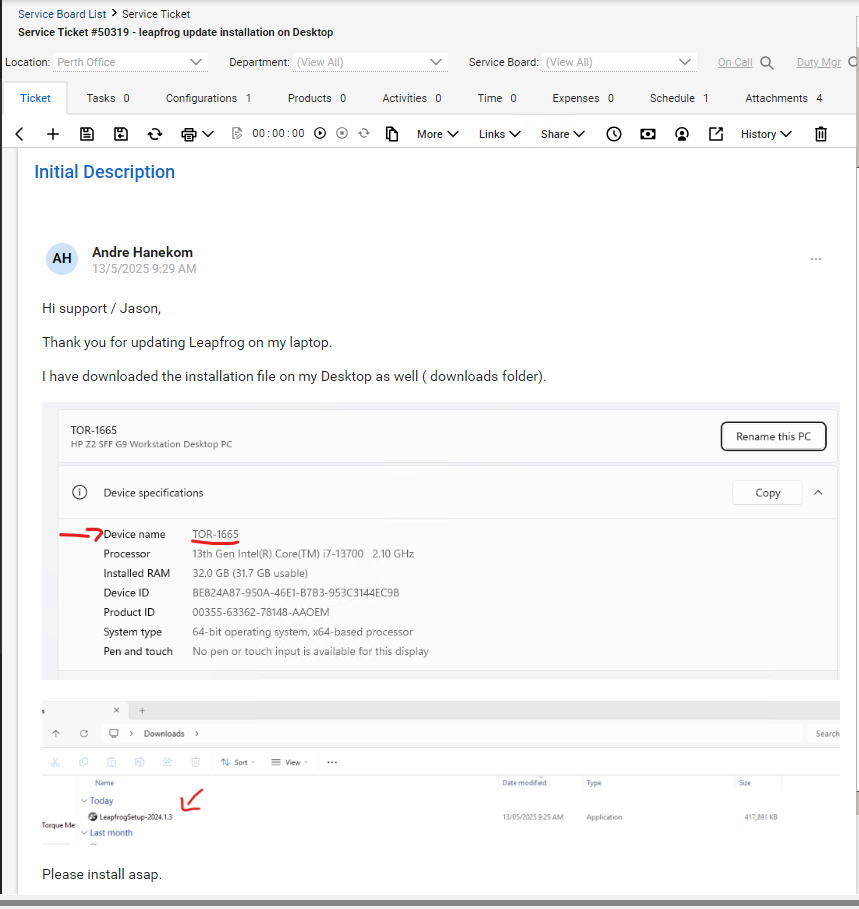Click the save and close disk icon
This screenshot has width=859, height=909.
(x=121, y=134)
